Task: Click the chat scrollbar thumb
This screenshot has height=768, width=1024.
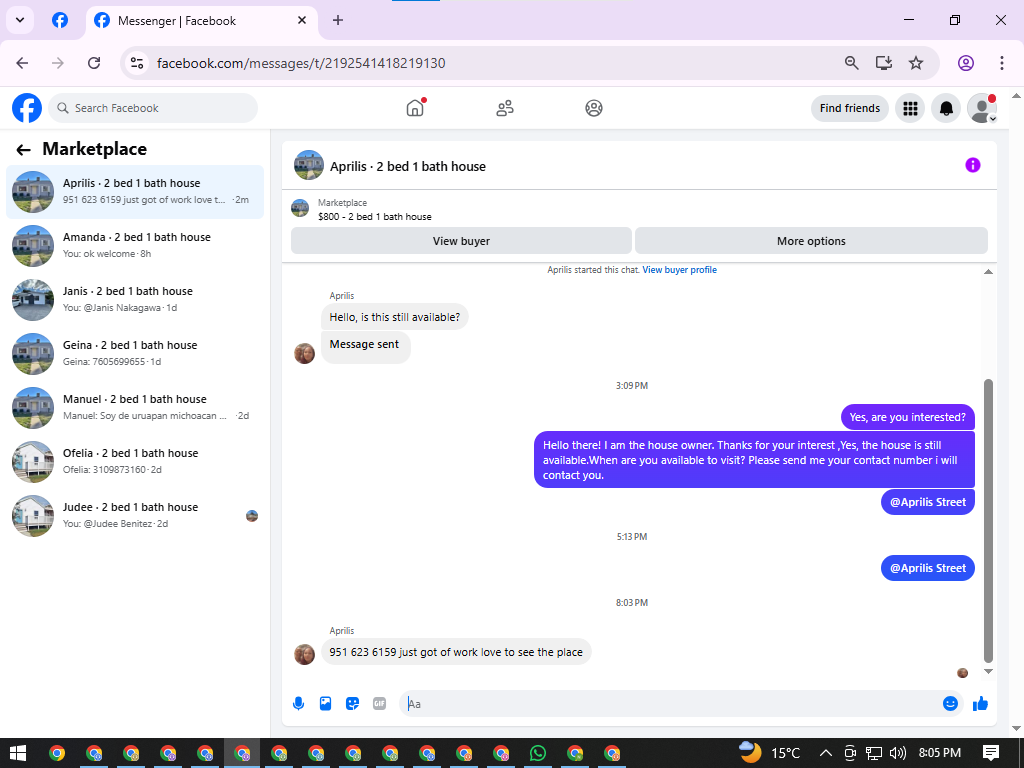Action: pos(988,520)
